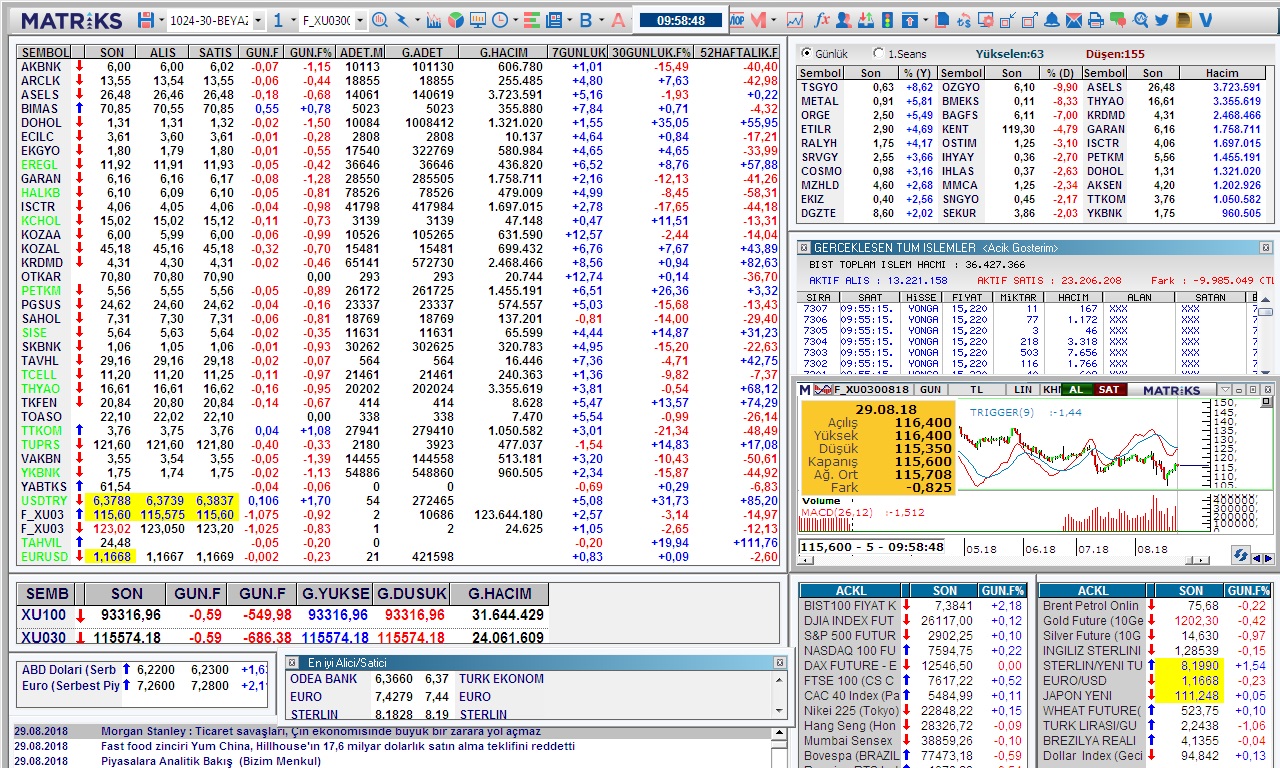Open the Yum China fast food news headline

click(x=338, y=746)
